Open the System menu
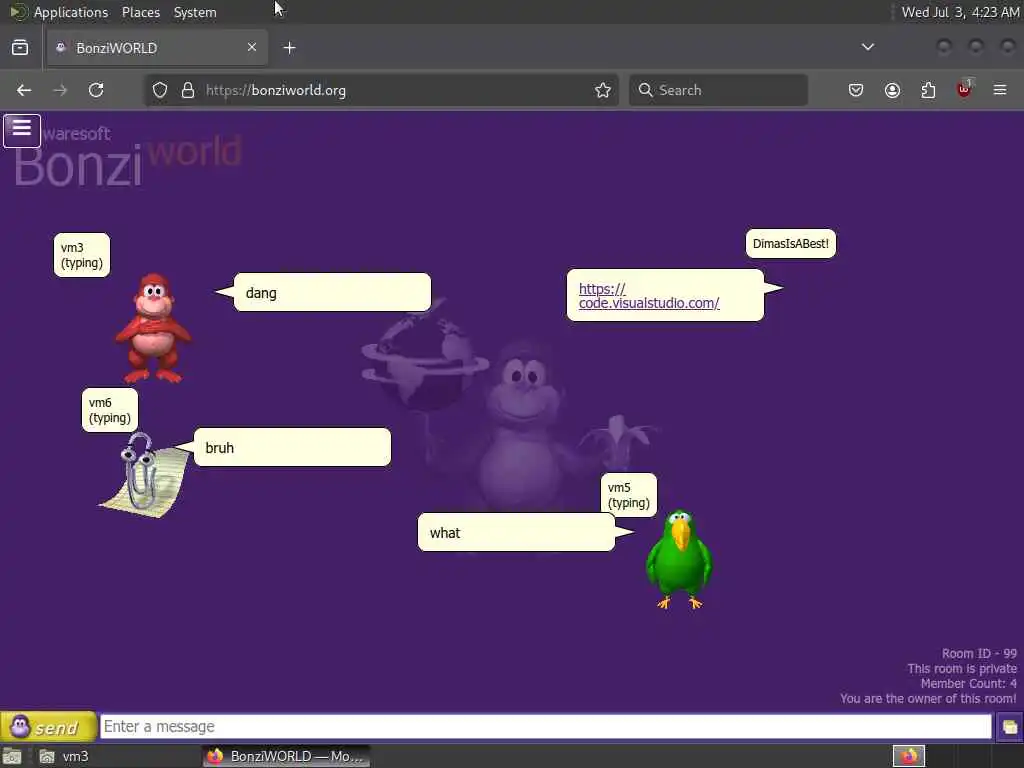The width and height of the screenshot is (1024, 768). tap(195, 12)
